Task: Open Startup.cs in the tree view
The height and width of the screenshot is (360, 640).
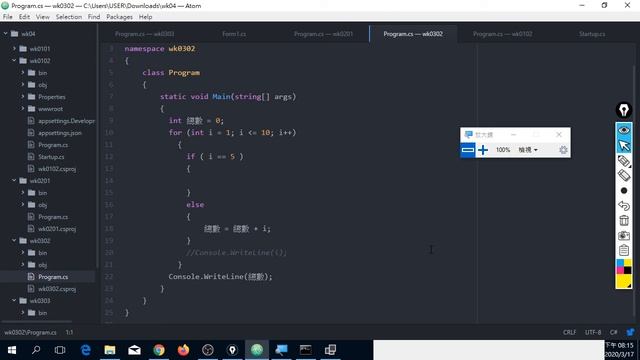Action: click(51, 157)
